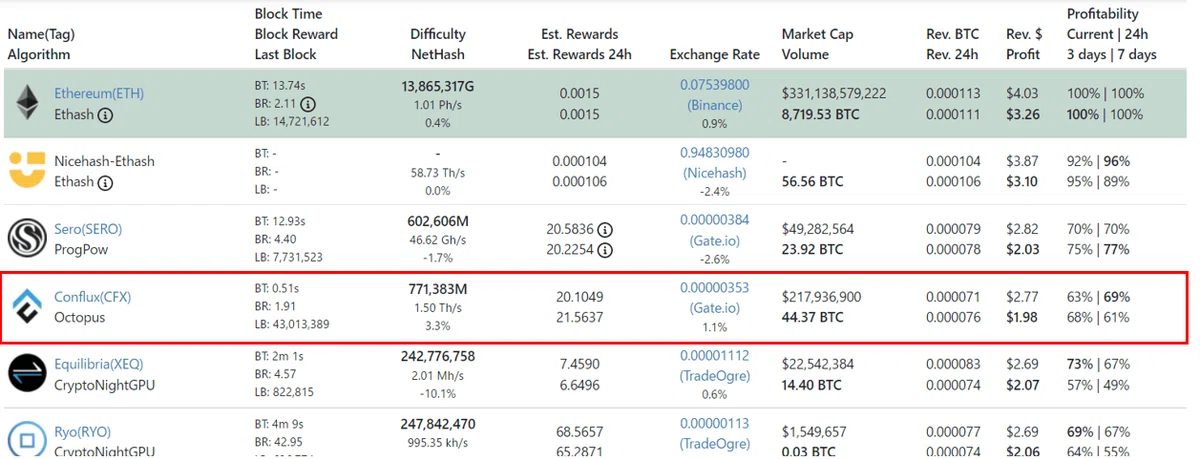This screenshot has width=1200, height=459.
Task: Click the Difficulty NetHash column header
Action: pyautogui.click(x=438, y=44)
